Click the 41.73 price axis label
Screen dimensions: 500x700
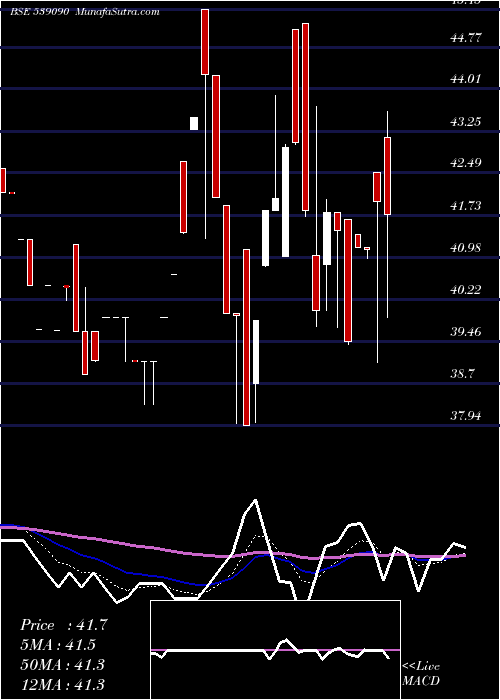466,206
